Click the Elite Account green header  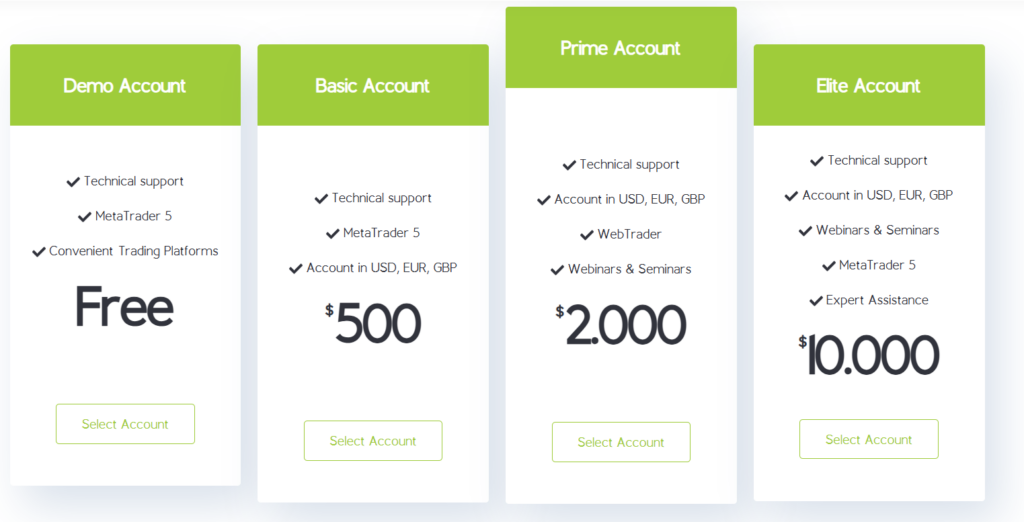pyautogui.click(x=869, y=86)
